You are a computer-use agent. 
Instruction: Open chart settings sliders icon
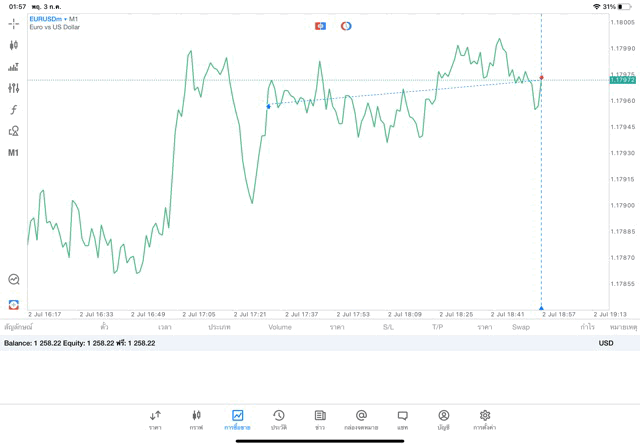[14, 88]
